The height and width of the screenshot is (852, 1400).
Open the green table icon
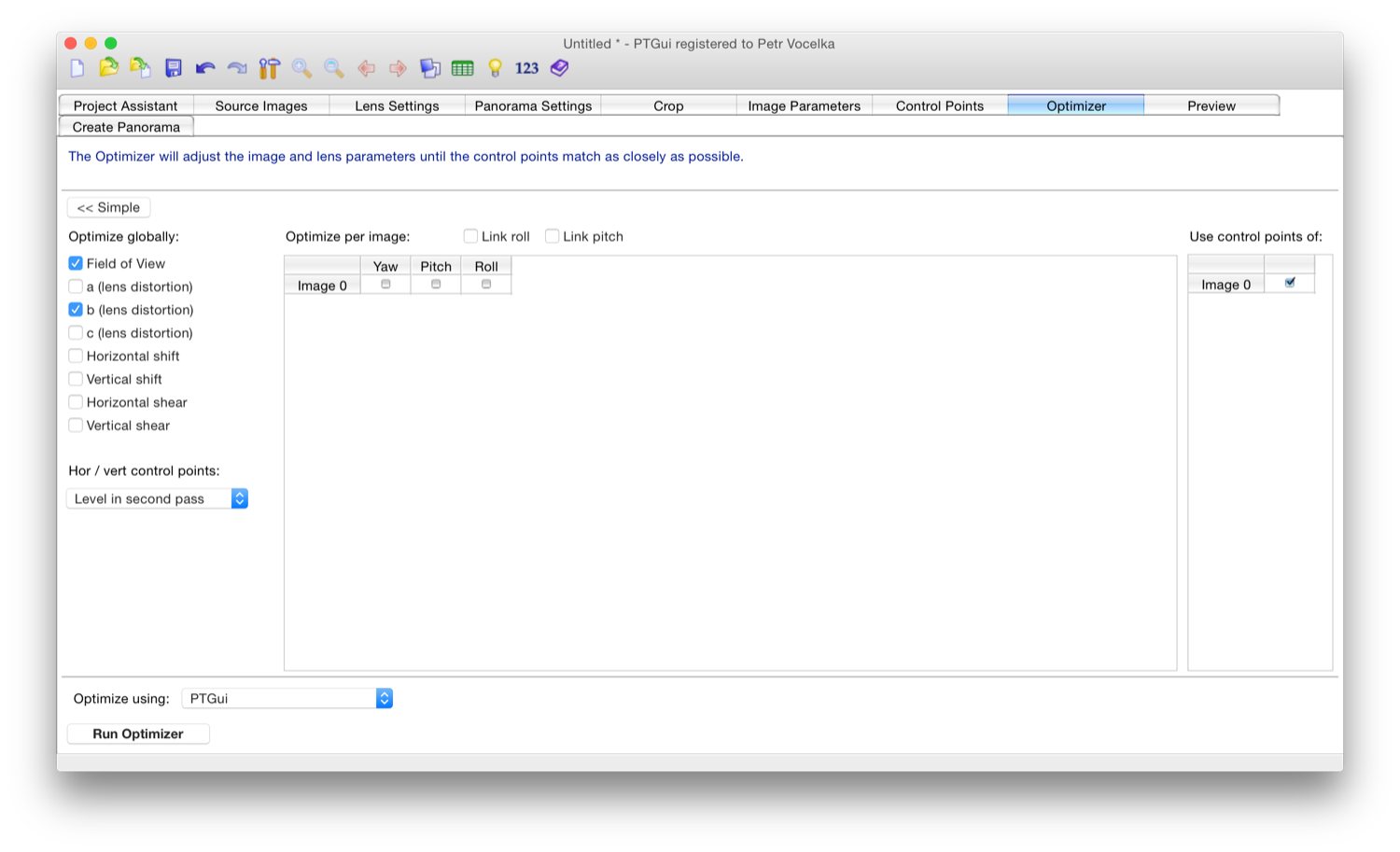(463, 68)
